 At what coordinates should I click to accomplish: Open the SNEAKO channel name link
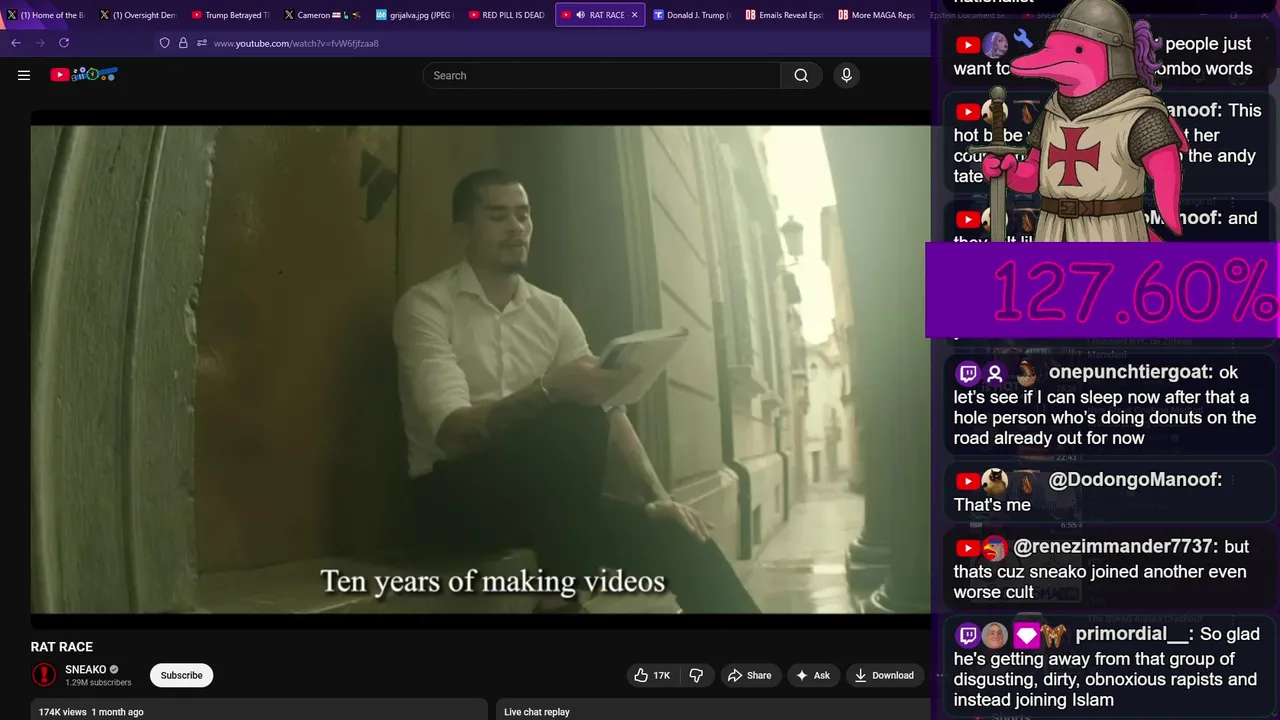(86, 669)
